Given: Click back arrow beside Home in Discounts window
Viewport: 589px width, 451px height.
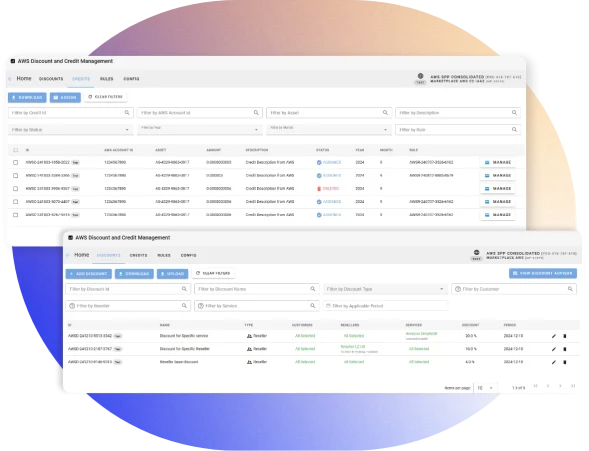Looking at the screenshot, I should coord(68,255).
